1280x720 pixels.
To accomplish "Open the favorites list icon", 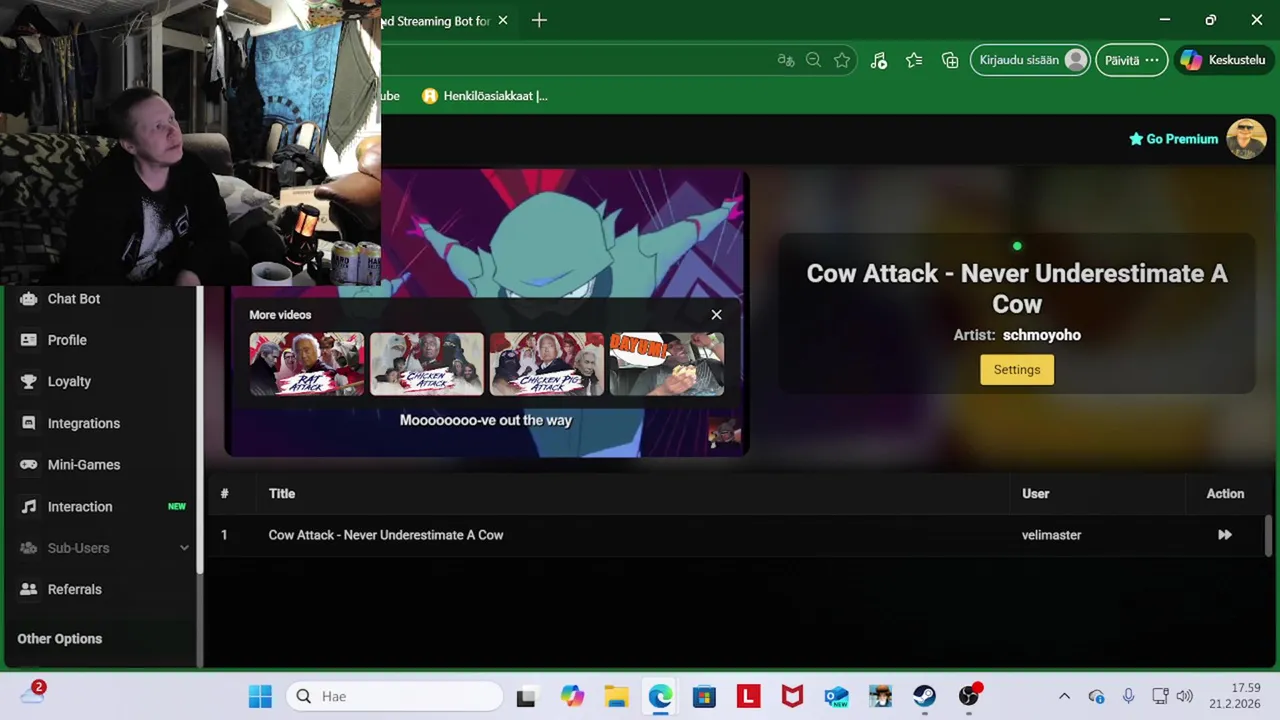I will [914, 60].
